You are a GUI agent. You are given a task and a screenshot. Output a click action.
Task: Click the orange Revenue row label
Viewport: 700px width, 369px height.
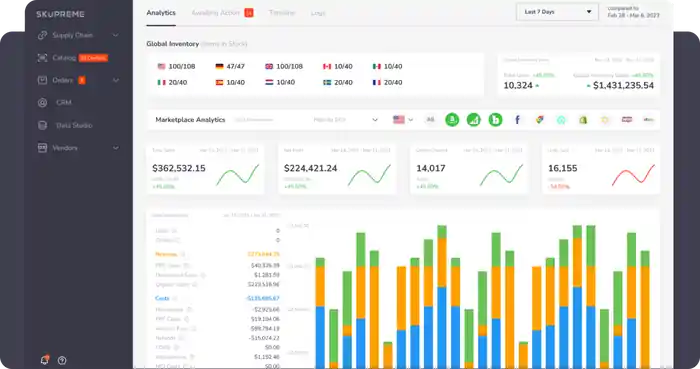(166, 254)
